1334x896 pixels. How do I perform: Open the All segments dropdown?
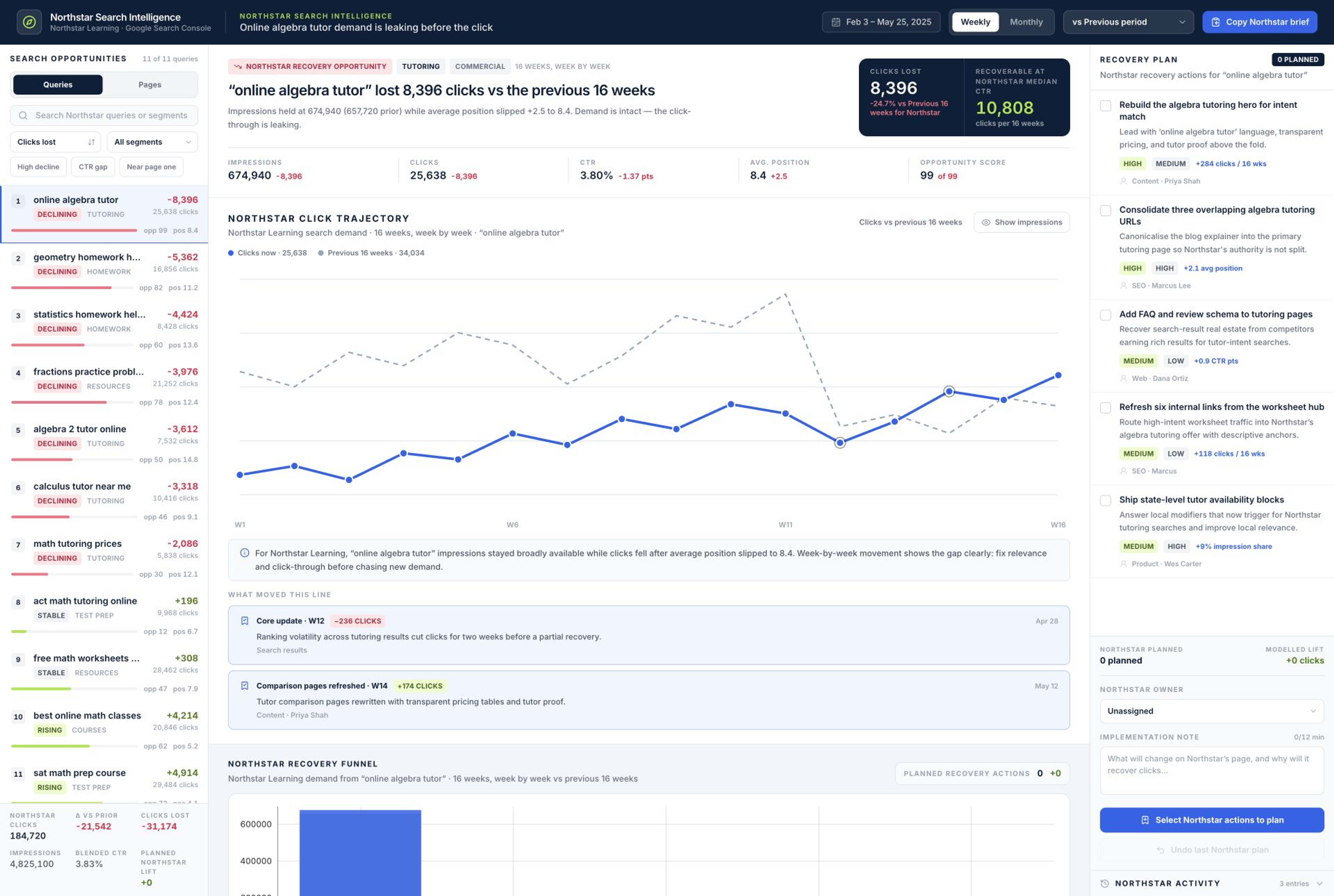click(x=152, y=142)
